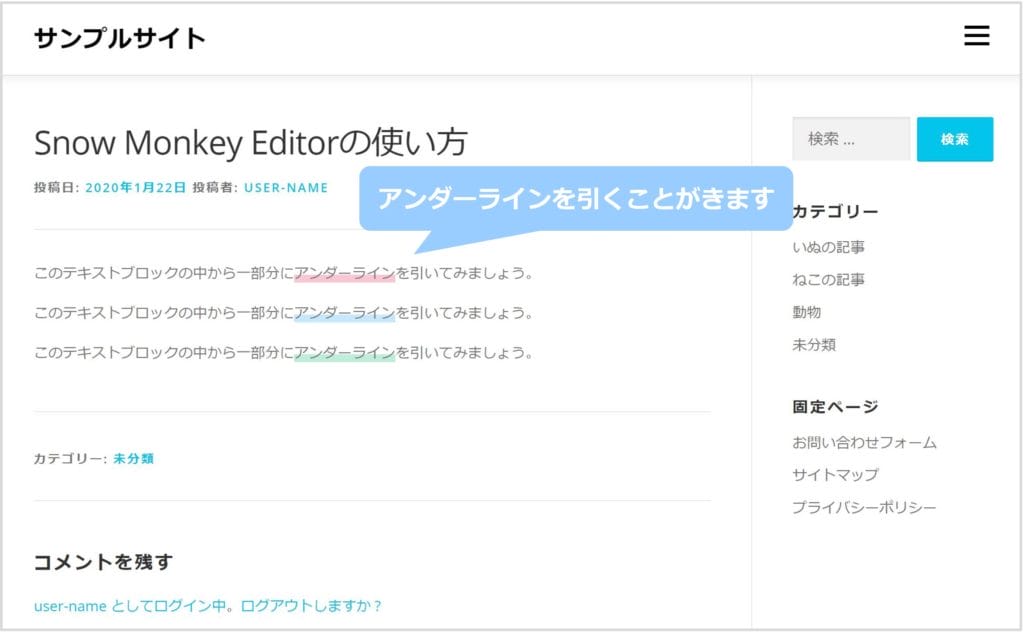The image size is (1024, 632).
Task: Open the 動物 category link
Action: (806, 312)
